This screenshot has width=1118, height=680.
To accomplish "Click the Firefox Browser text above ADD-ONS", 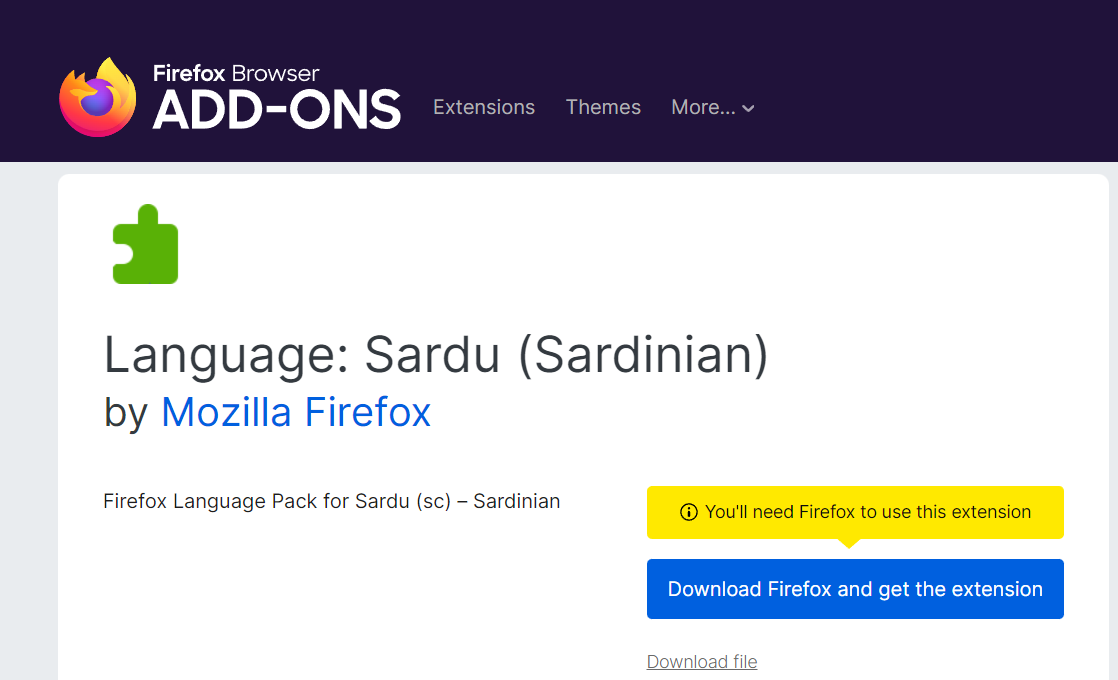I will [236, 73].
